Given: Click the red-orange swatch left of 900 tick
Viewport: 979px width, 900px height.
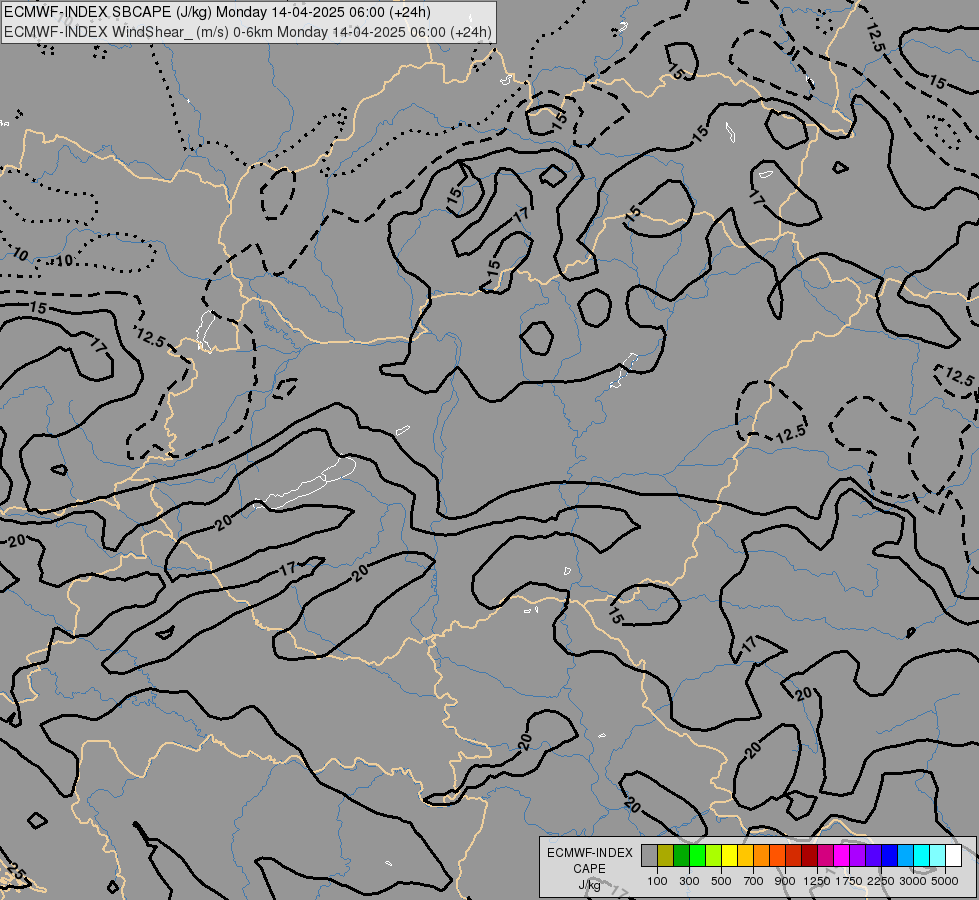Looking at the screenshot, I should pyautogui.click(x=777, y=856).
